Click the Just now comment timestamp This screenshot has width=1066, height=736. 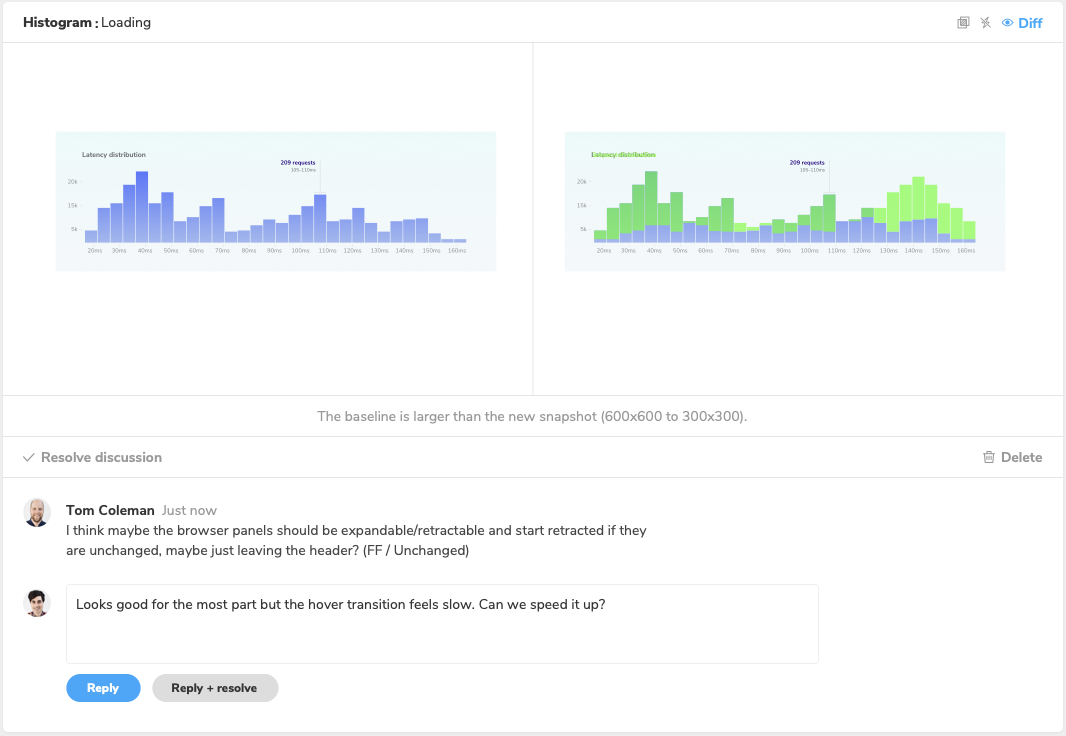(189, 510)
